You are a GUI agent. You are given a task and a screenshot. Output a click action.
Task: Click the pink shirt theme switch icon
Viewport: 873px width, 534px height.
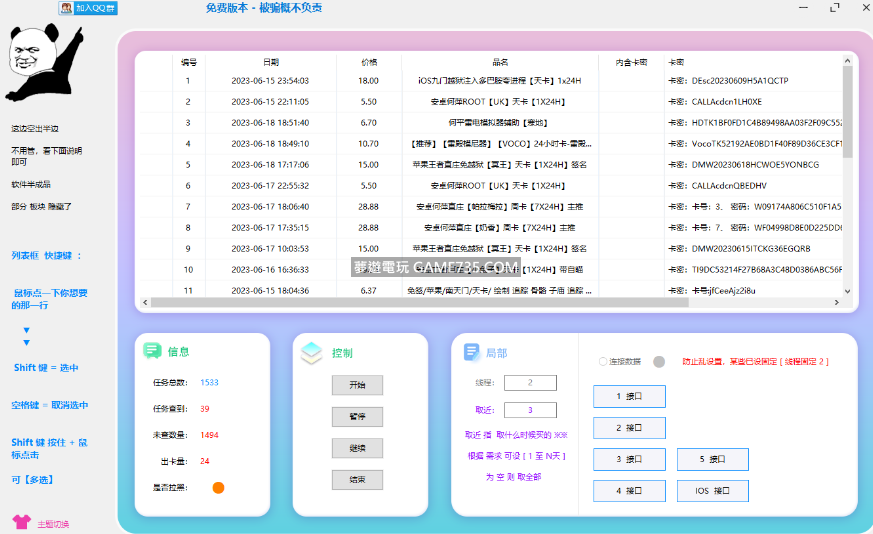tap(20, 522)
